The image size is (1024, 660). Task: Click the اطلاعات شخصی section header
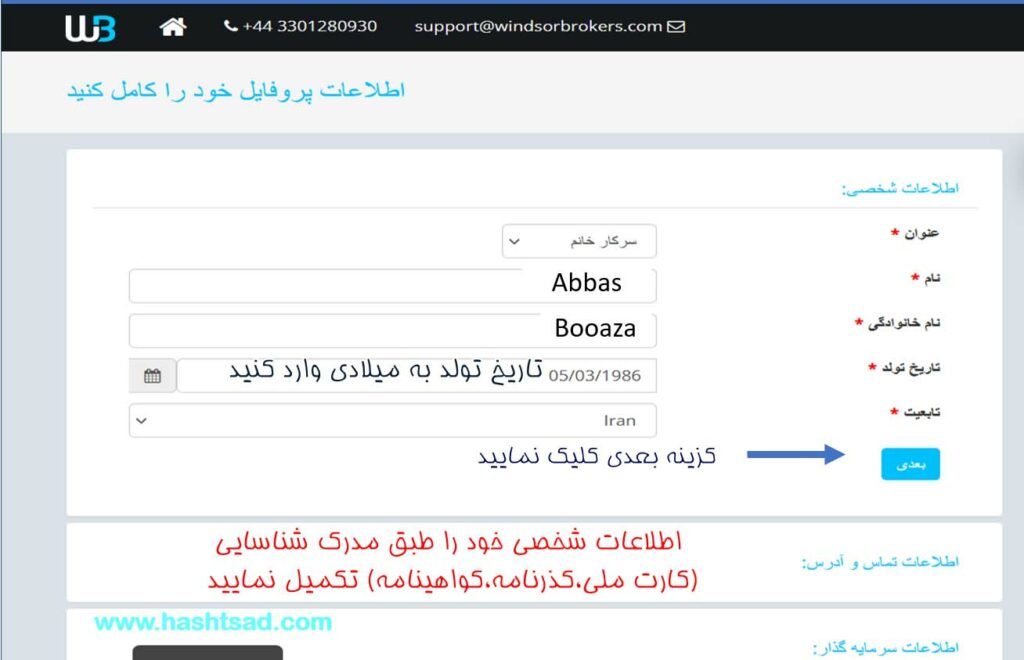[x=900, y=188]
